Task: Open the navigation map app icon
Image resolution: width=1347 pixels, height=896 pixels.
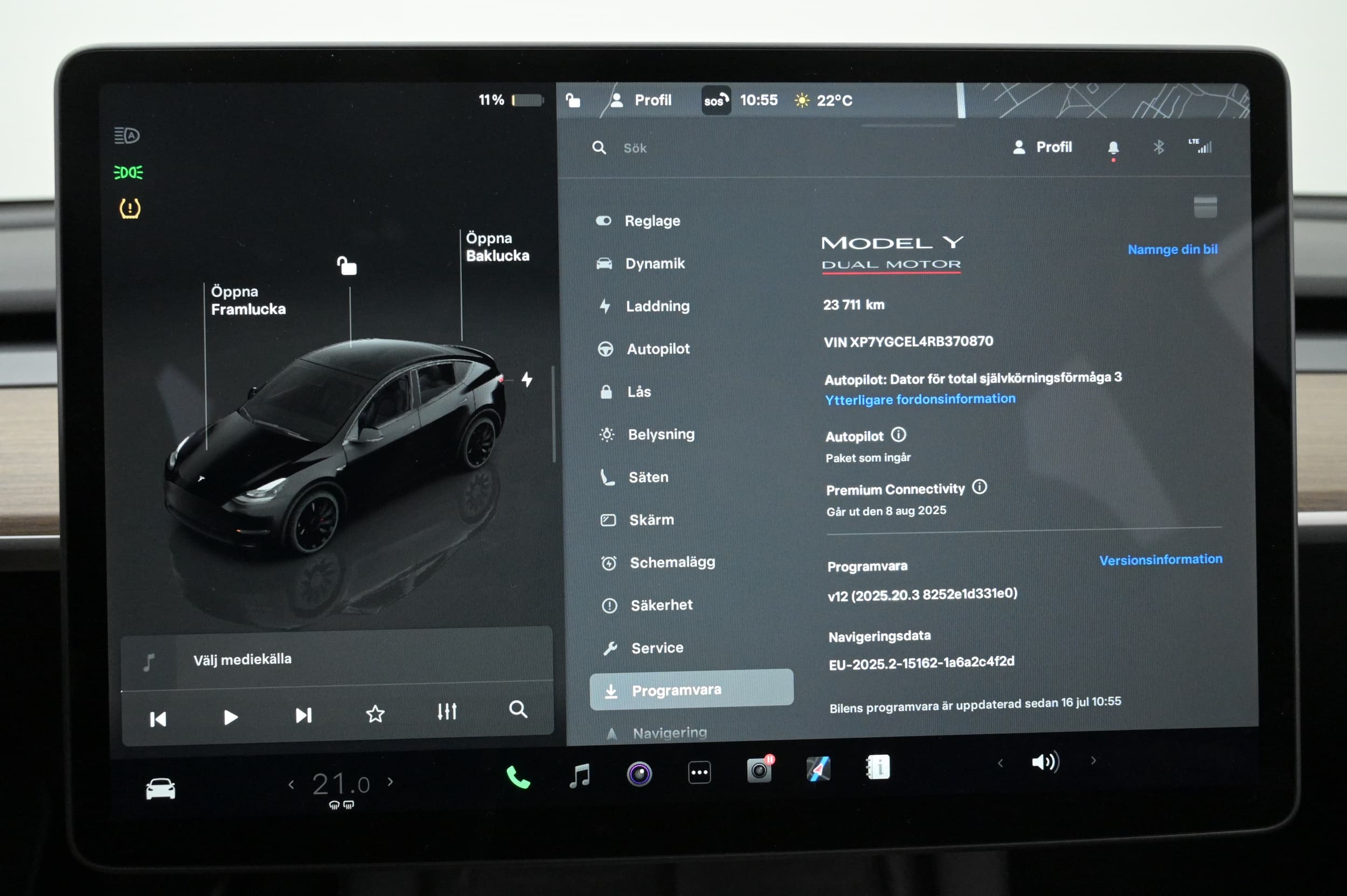Action: click(x=818, y=768)
